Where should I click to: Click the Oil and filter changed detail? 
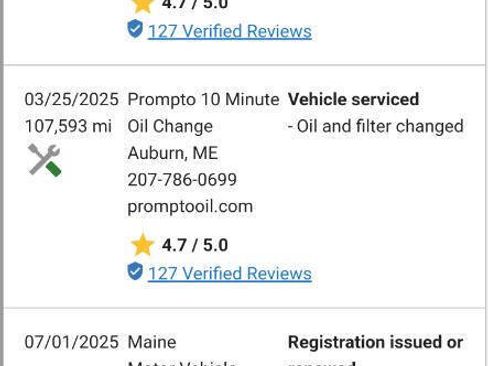(376, 126)
